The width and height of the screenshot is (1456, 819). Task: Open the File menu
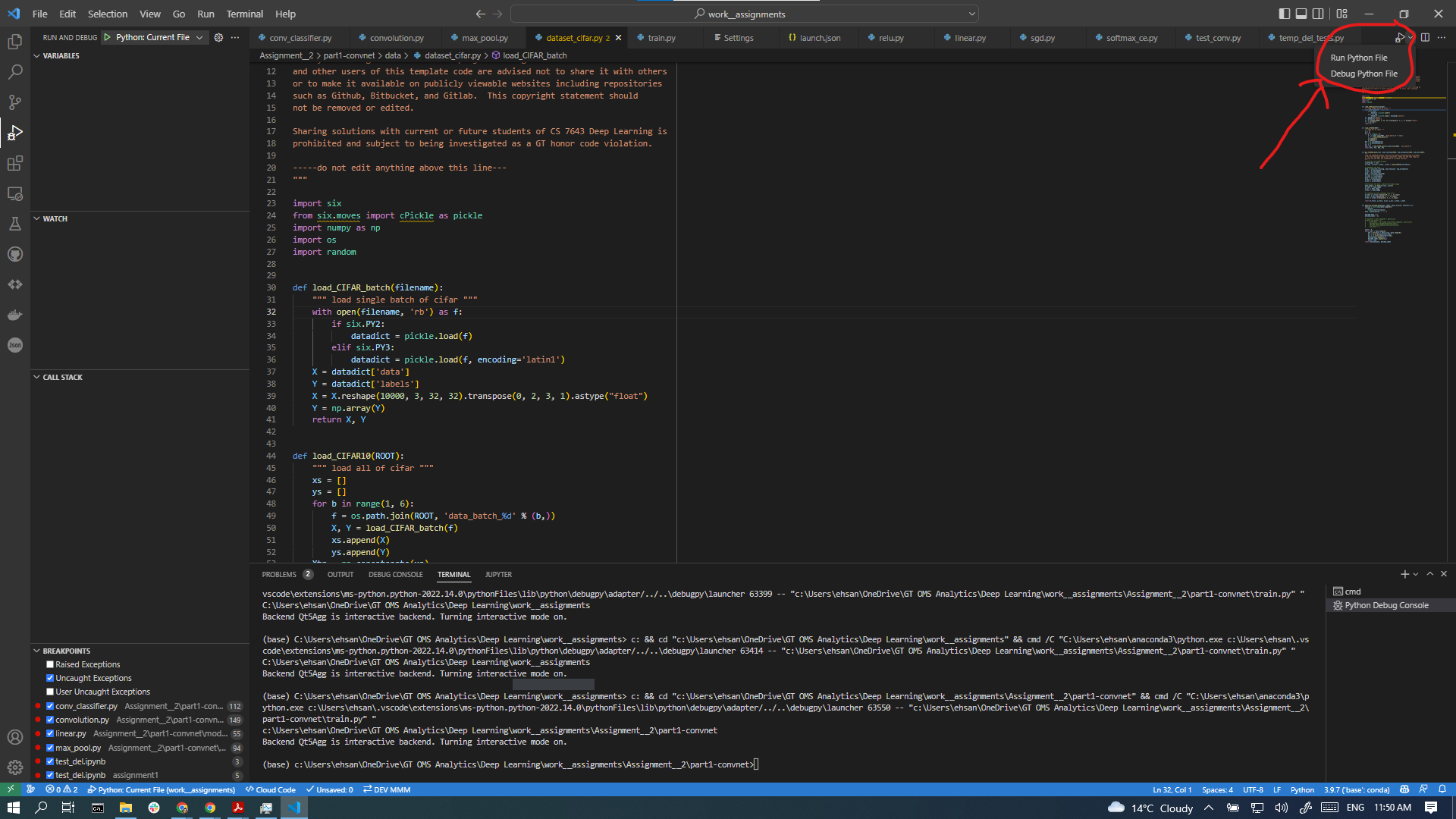[40, 14]
